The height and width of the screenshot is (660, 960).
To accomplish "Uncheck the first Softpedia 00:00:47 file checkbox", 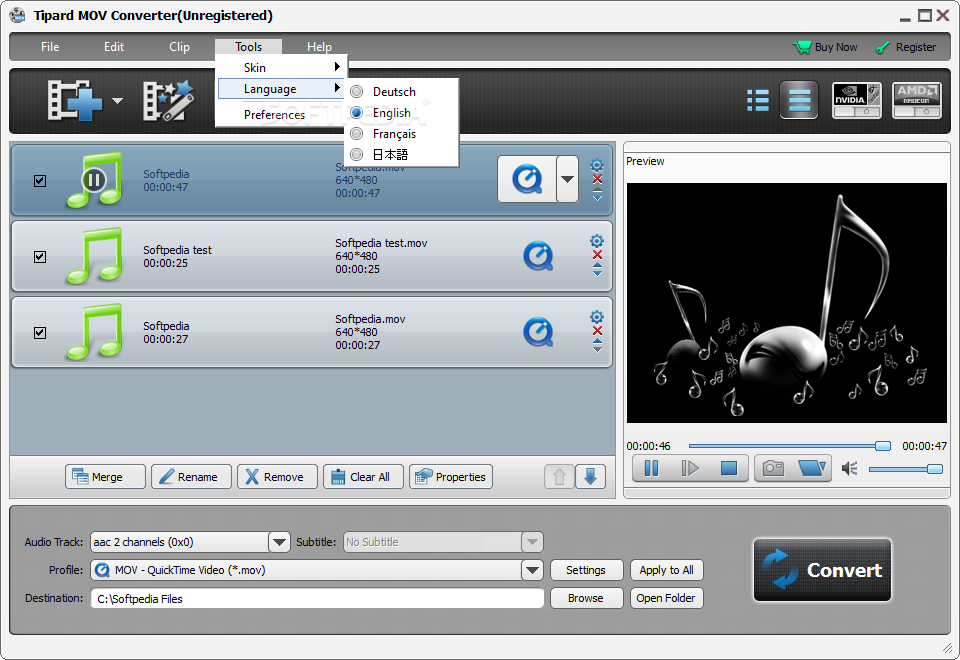I will tap(40, 181).
